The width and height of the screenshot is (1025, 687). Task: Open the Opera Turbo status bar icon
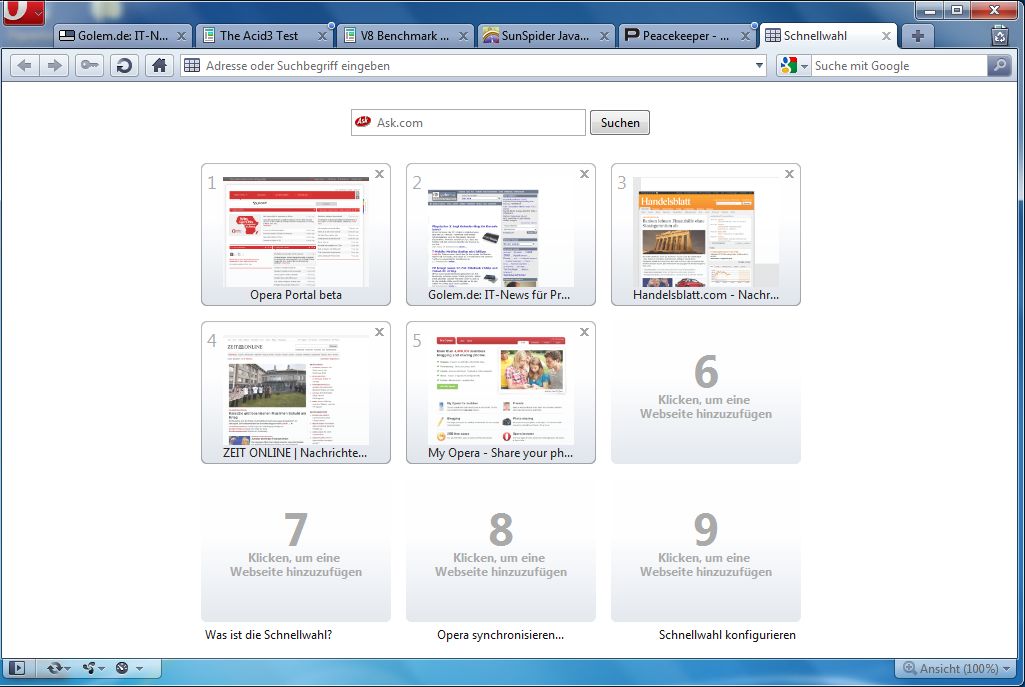tap(126, 668)
